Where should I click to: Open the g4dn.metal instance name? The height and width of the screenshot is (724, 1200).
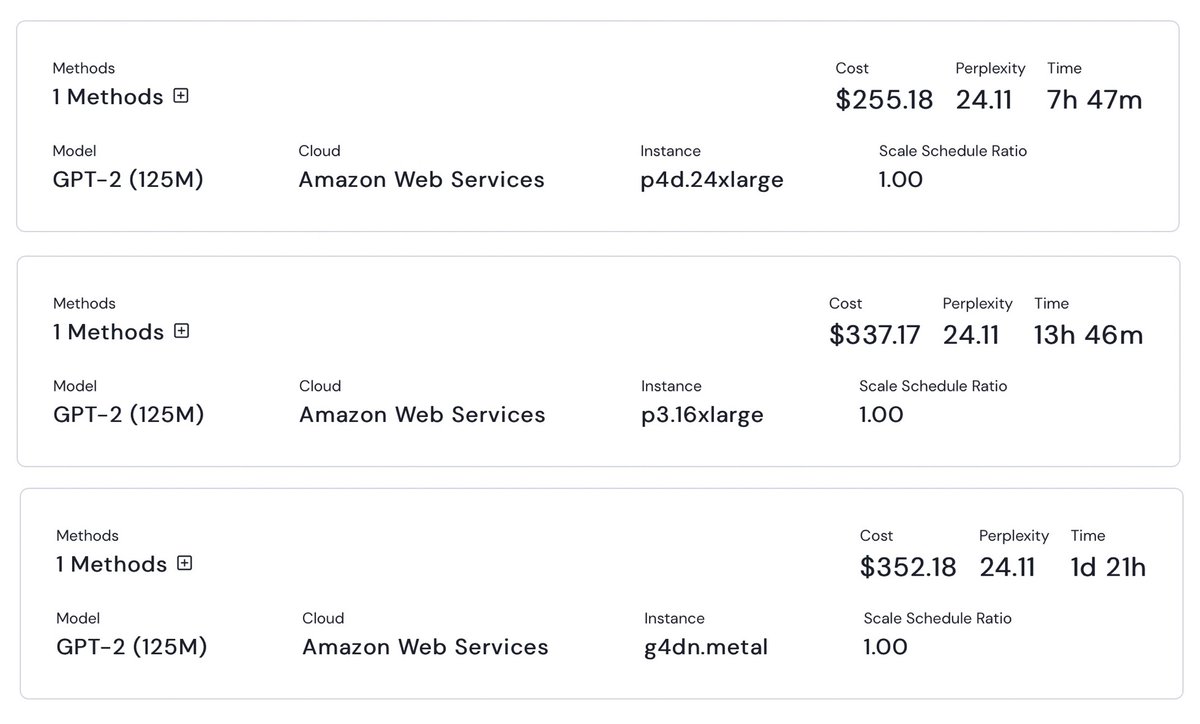[x=706, y=647]
